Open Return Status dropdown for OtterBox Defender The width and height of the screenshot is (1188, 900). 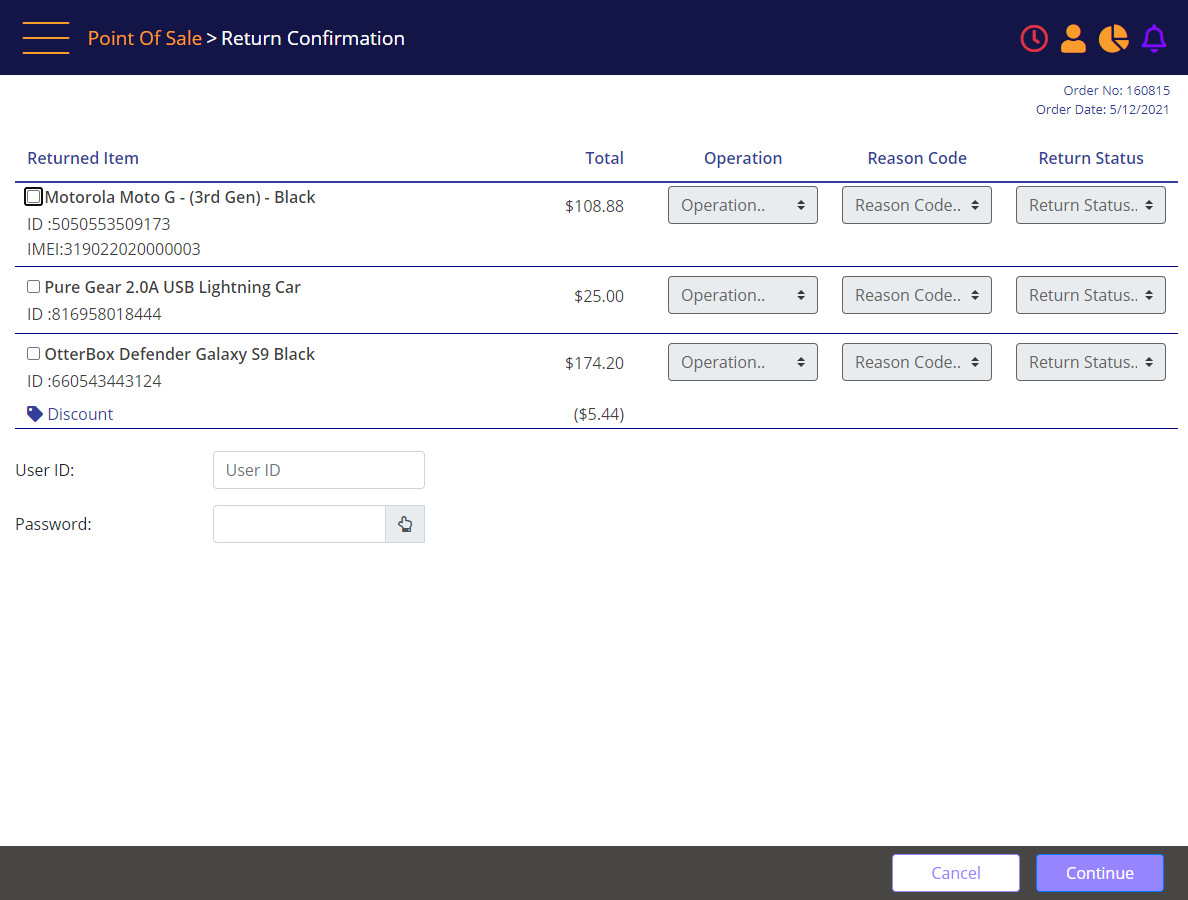pyautogui.click(x=1090, y=362)
